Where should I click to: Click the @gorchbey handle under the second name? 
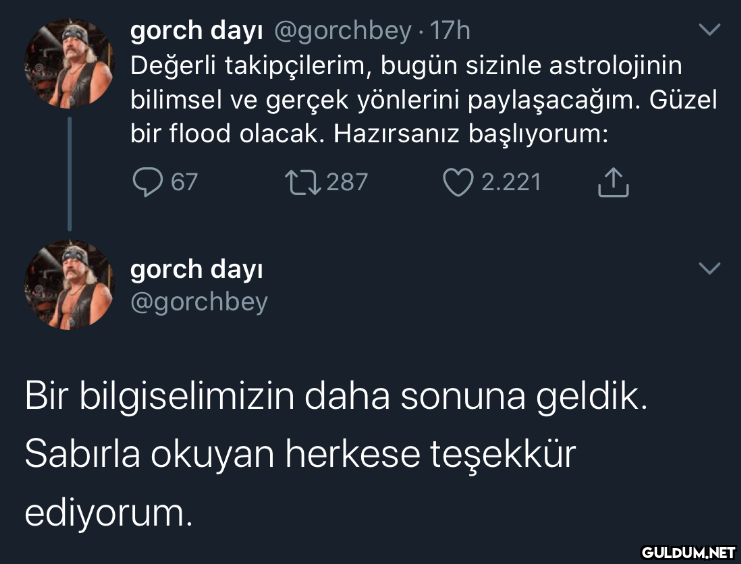pos(199,303)
